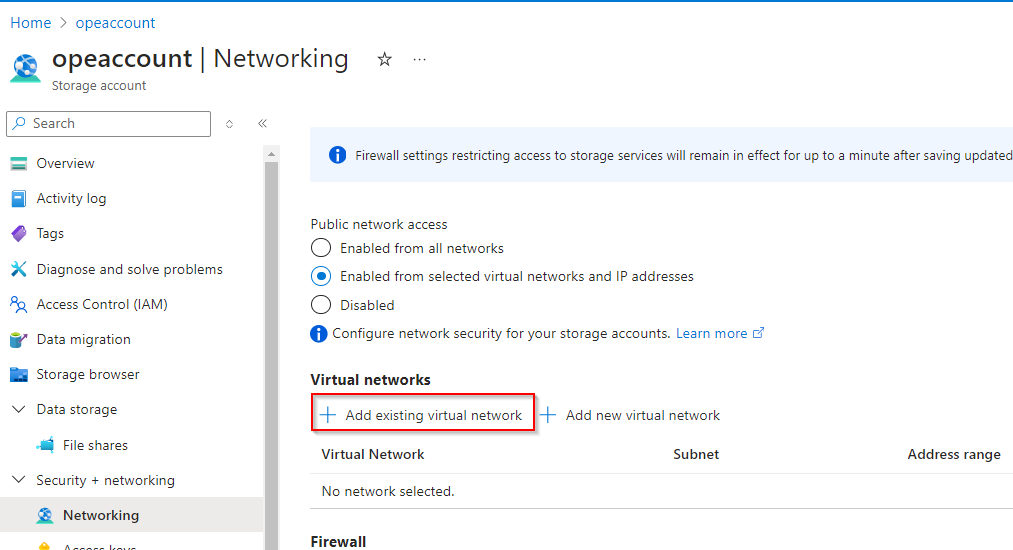Go to Home in the breadcrumb

(30, 23)
